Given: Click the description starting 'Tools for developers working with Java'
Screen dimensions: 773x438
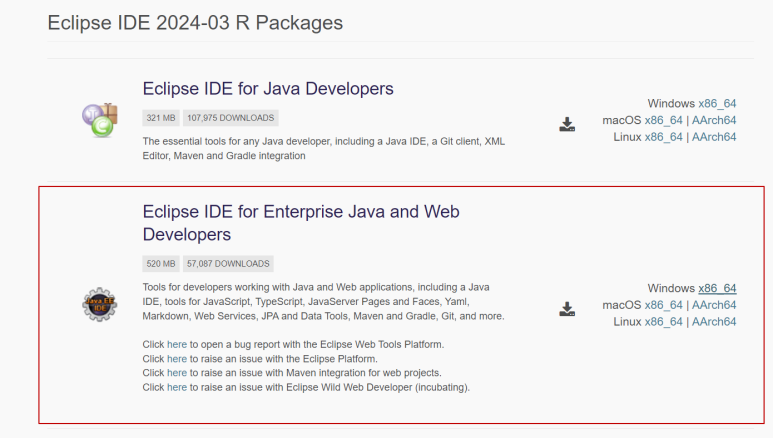Looking at the screenshot, I should (x=323, y=301).
